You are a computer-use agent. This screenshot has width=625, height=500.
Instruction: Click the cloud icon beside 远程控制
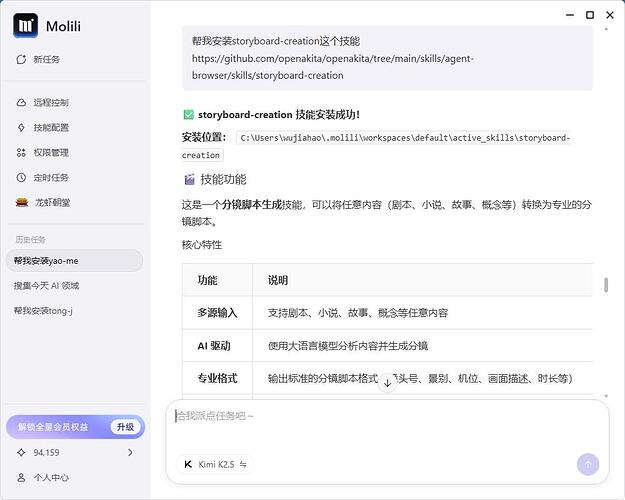(21, 102)
